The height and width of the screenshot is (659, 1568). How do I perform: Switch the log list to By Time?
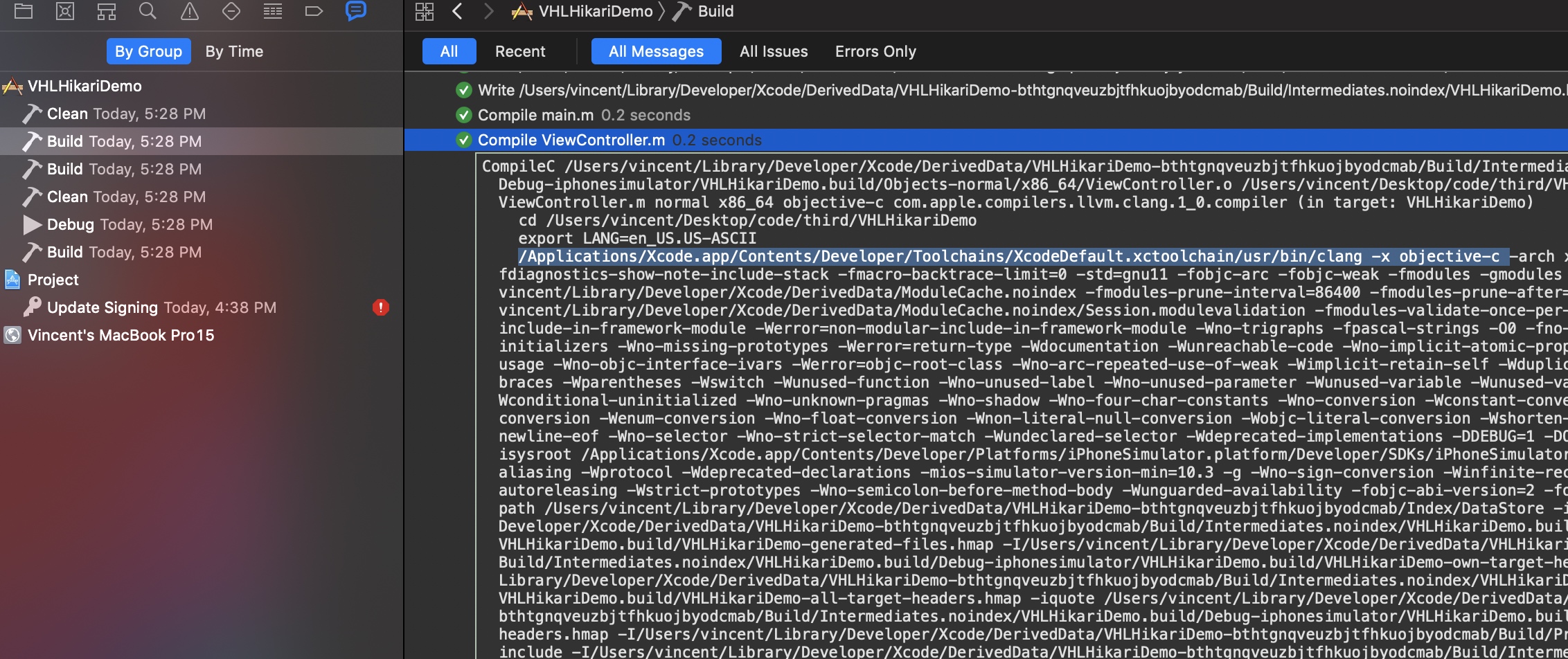[234, 51]
